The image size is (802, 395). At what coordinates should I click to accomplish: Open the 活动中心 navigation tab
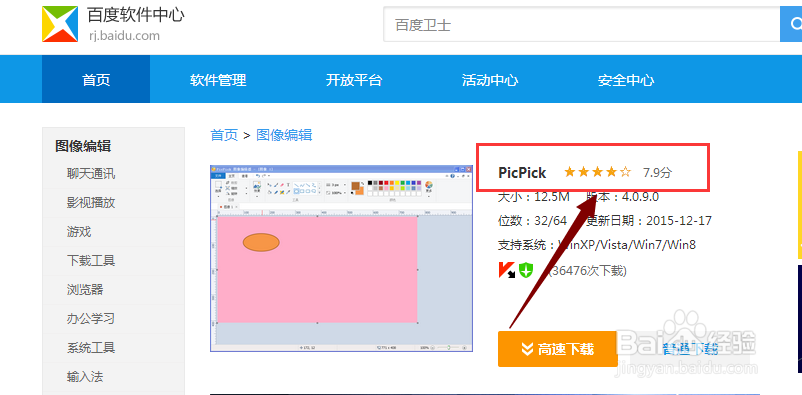point(490,80)
